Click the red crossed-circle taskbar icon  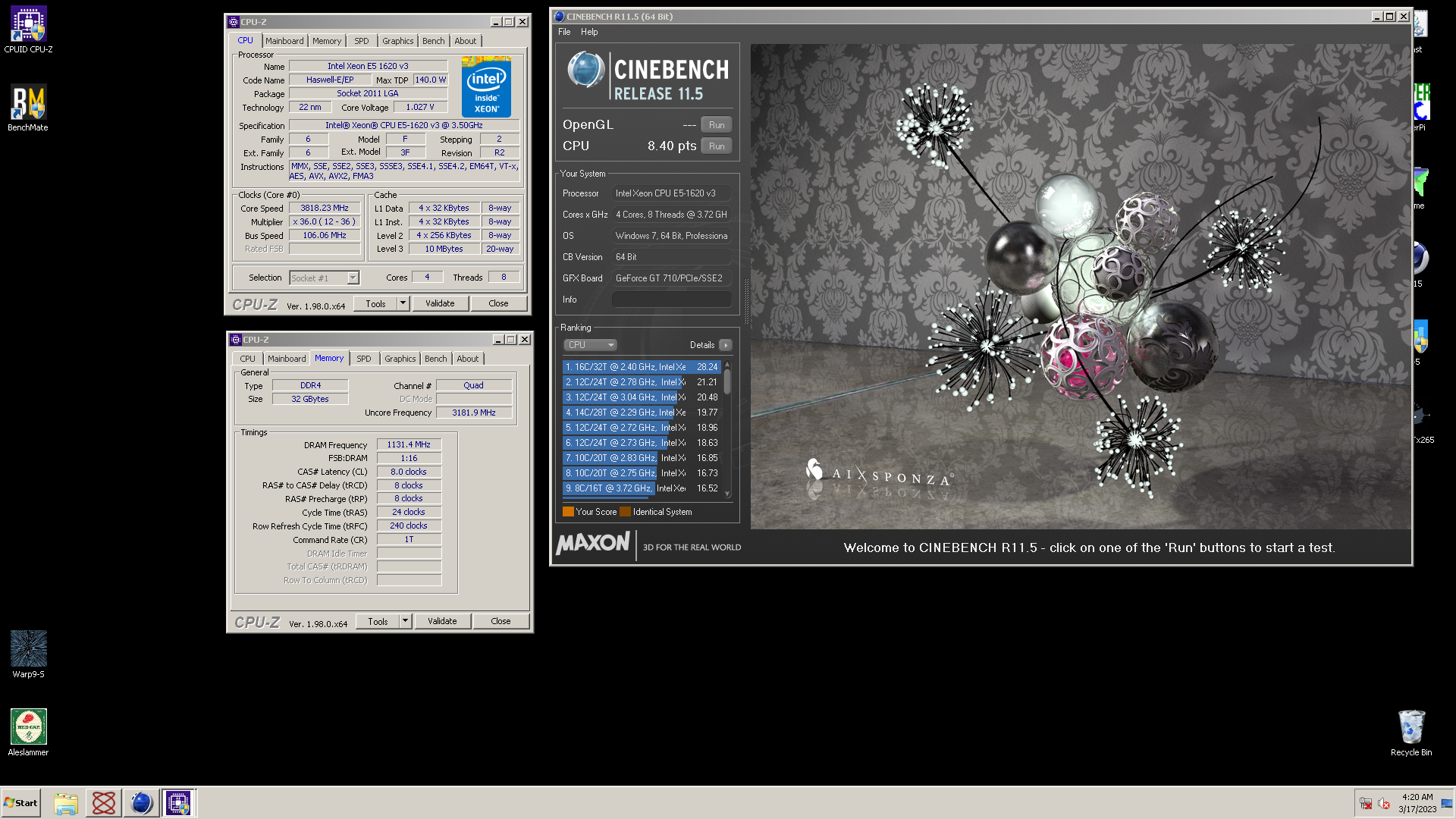(x=104, y=803)
